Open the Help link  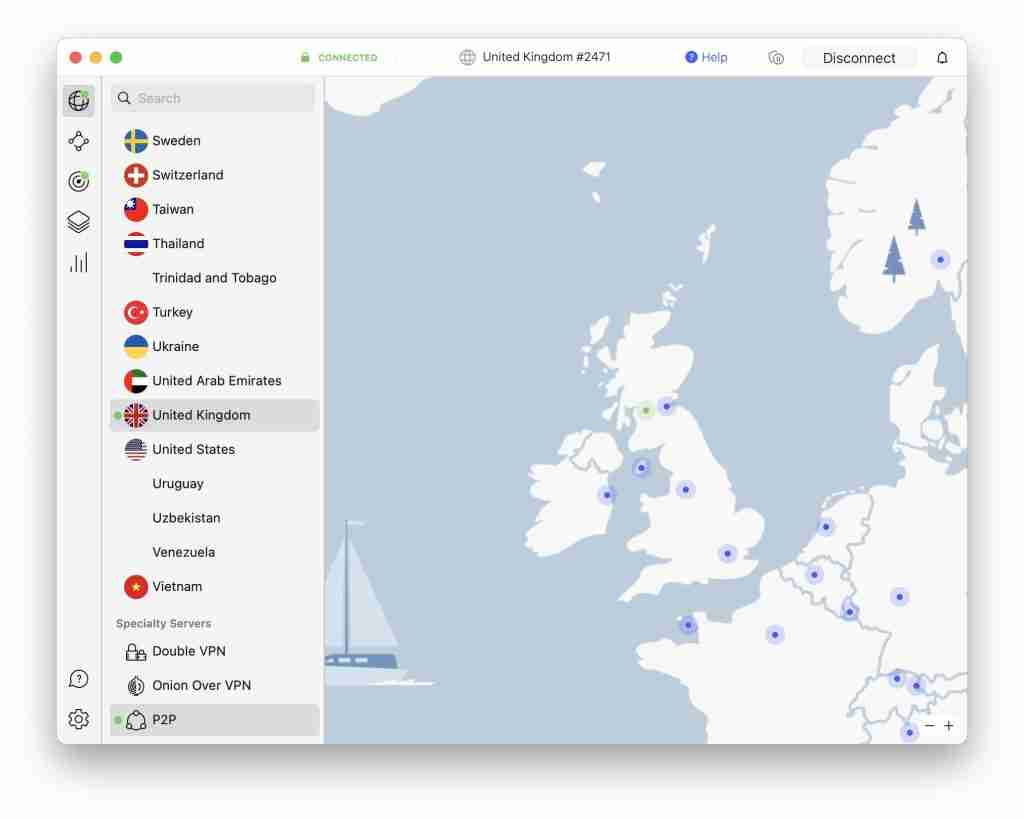tap(706, 57)
